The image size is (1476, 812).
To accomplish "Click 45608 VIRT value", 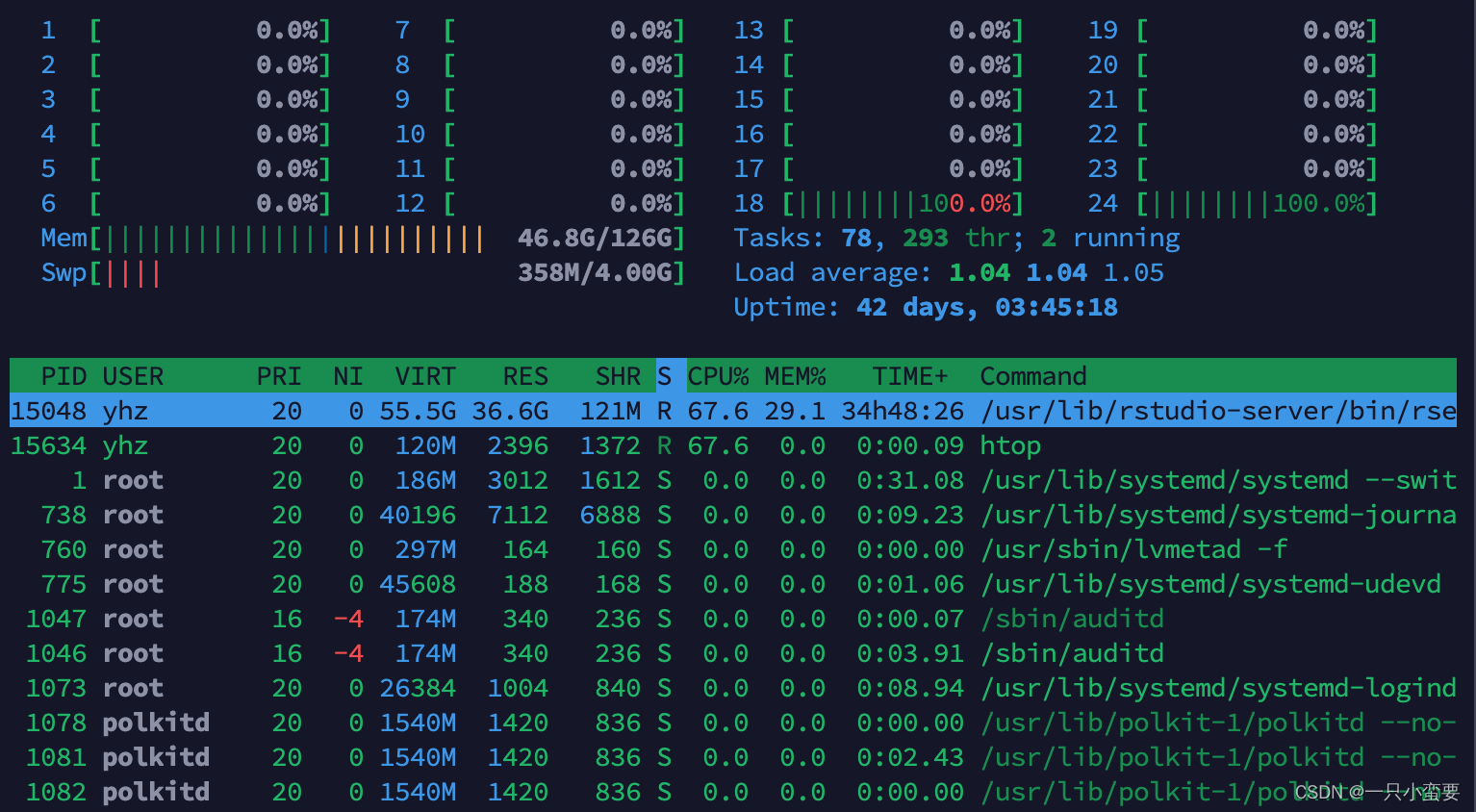I will pyautogui.click(x=418, y=584).
